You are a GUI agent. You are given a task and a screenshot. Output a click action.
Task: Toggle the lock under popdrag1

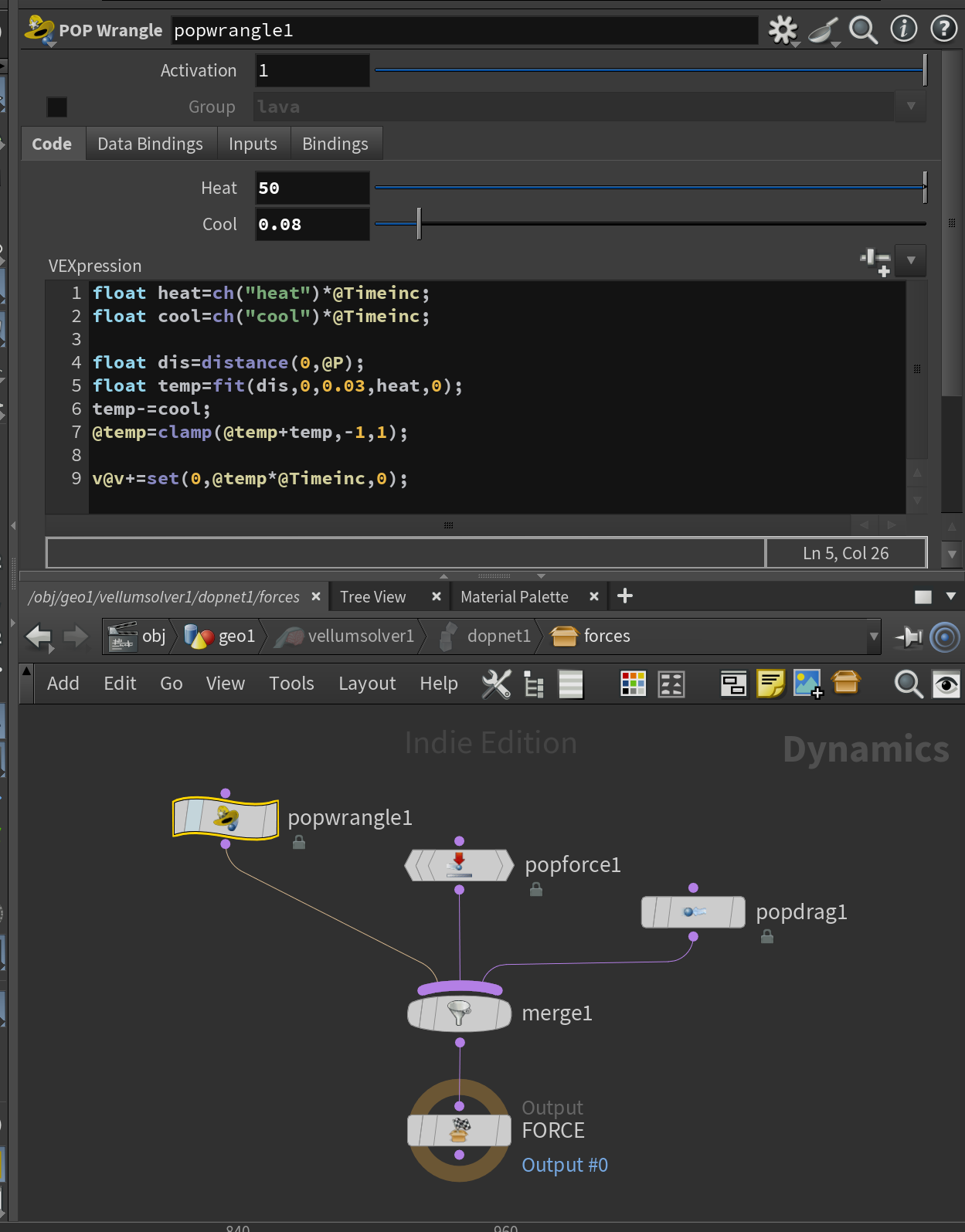[767, 936]
